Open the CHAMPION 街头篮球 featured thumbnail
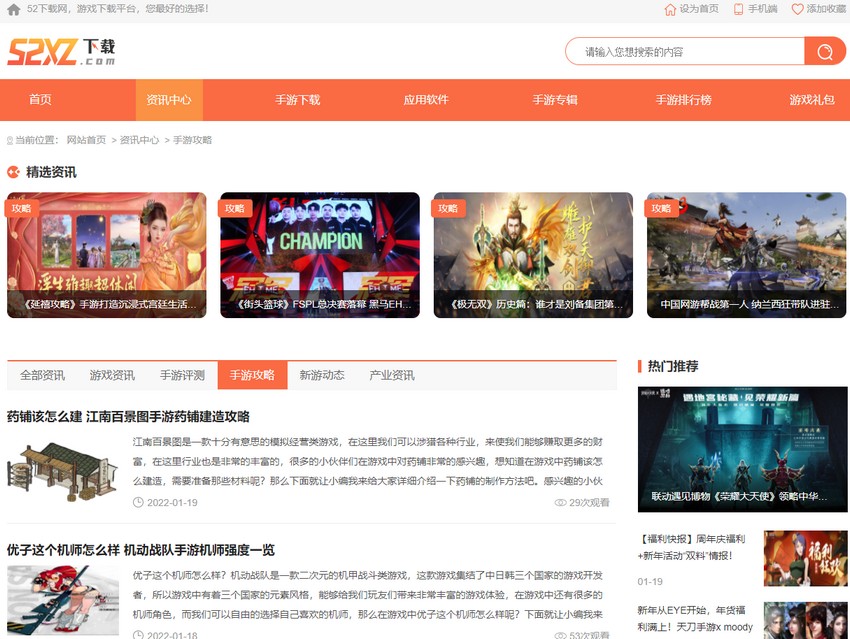Viewport: 850px width, 639px height. coord(320,255)
